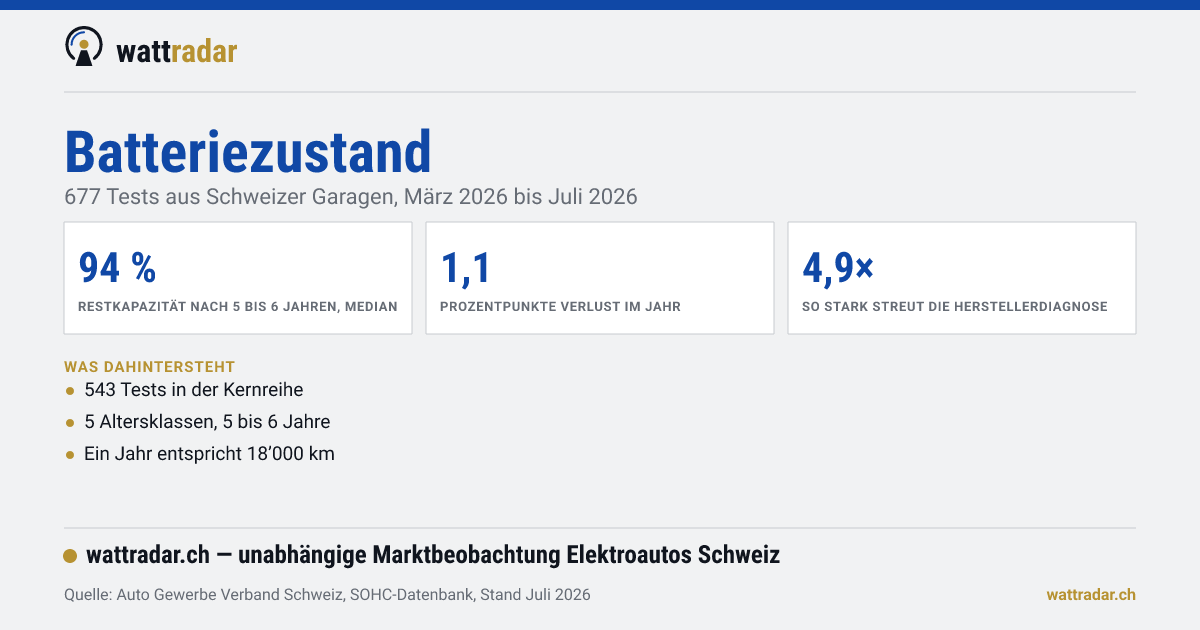Image resolution: width=1200 pixels, height=630 pixels.
Task: Click the '94 %' stat value
Action: [117, 267]
